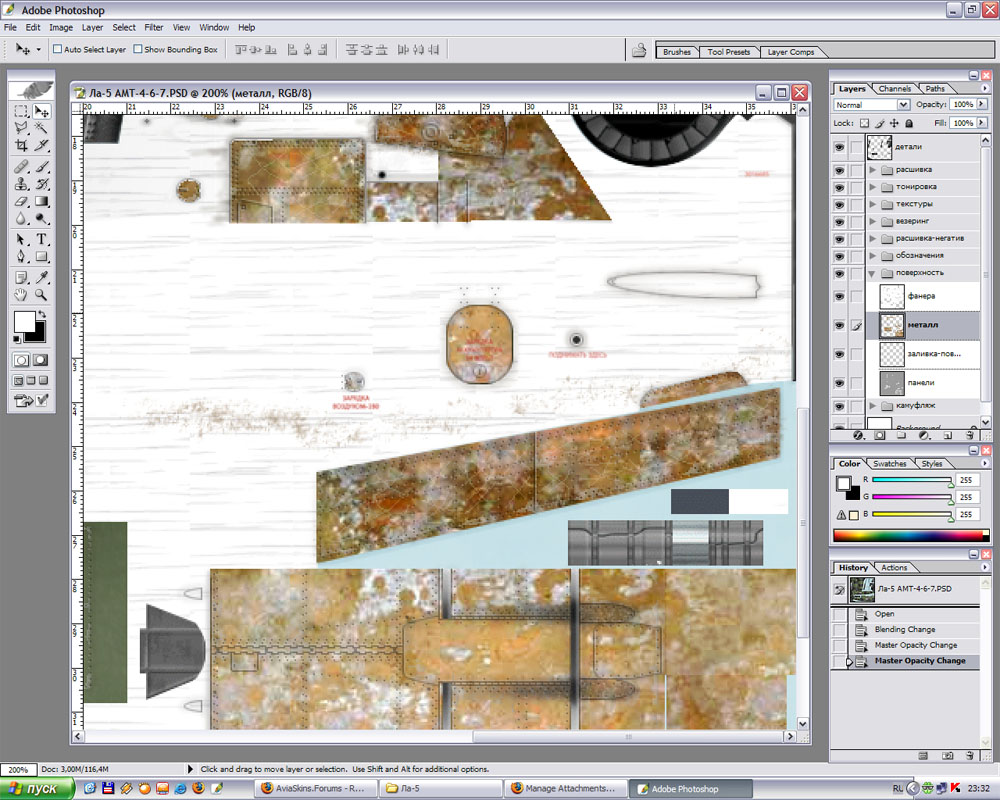The width and height of the screenshot is (1000, 800).
Task: Enable the Auto Select Layer checkbox
Action: (x=58, y=49)
